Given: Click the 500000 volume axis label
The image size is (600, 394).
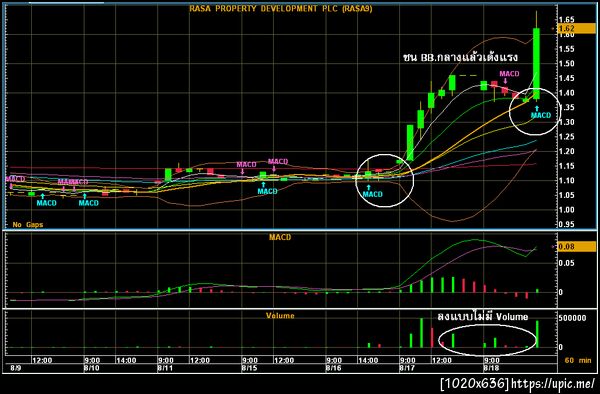Looking at the screenshot, I should pyautogui.click(x=572, y=318).
